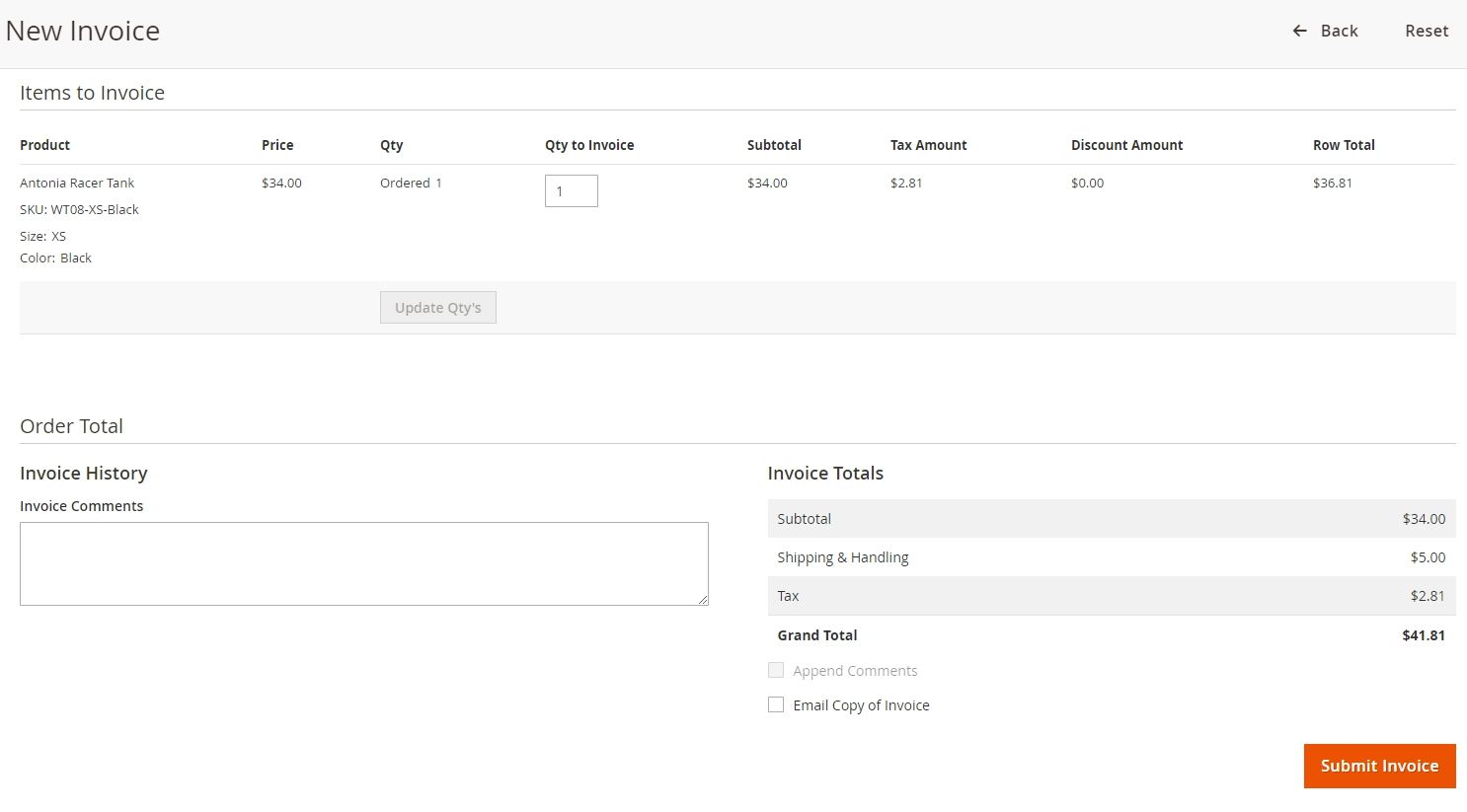The image size is (1467, 812).
Task: Click the back arrow icon
Action: 1299,31
